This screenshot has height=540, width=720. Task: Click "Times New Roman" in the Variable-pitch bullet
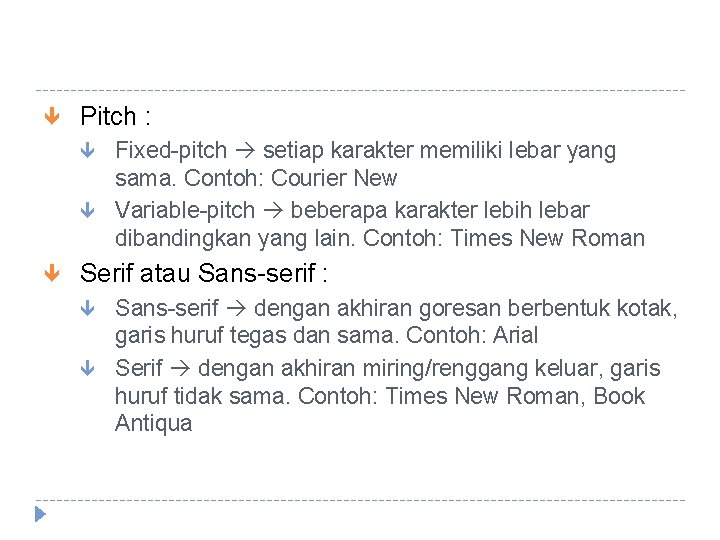pos(547,238)
